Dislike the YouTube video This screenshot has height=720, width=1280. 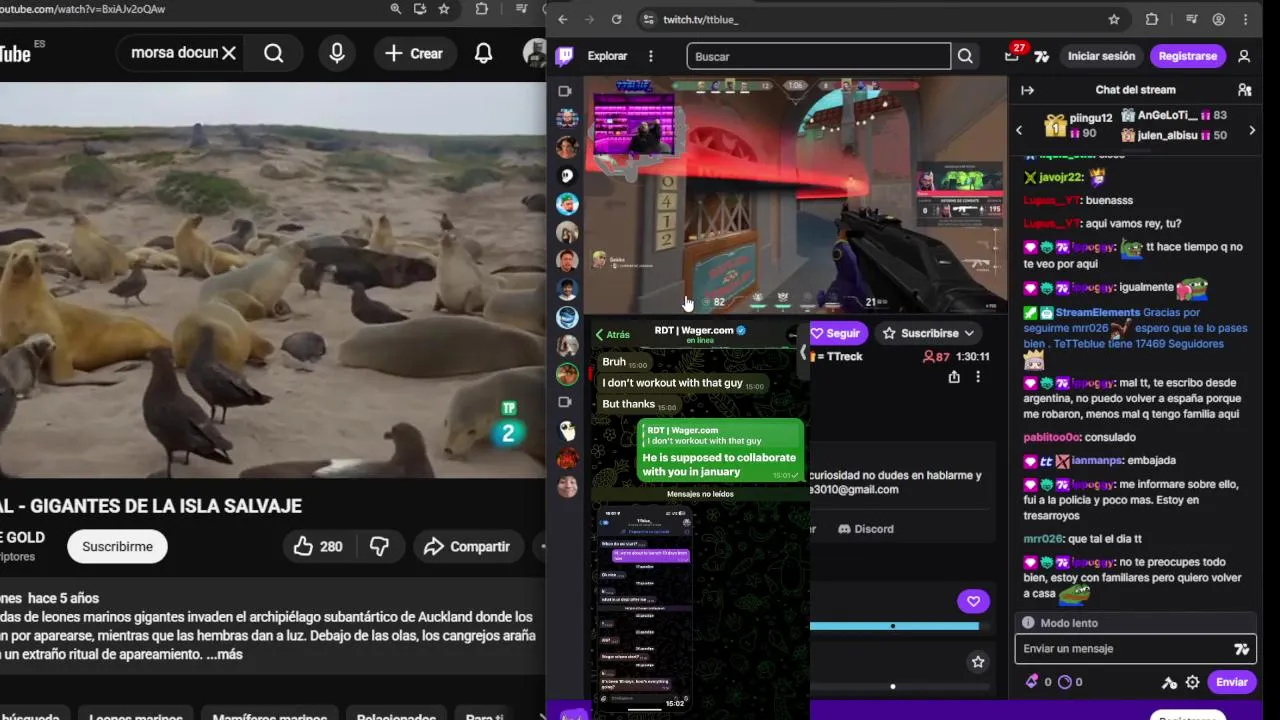coord(379,546)
